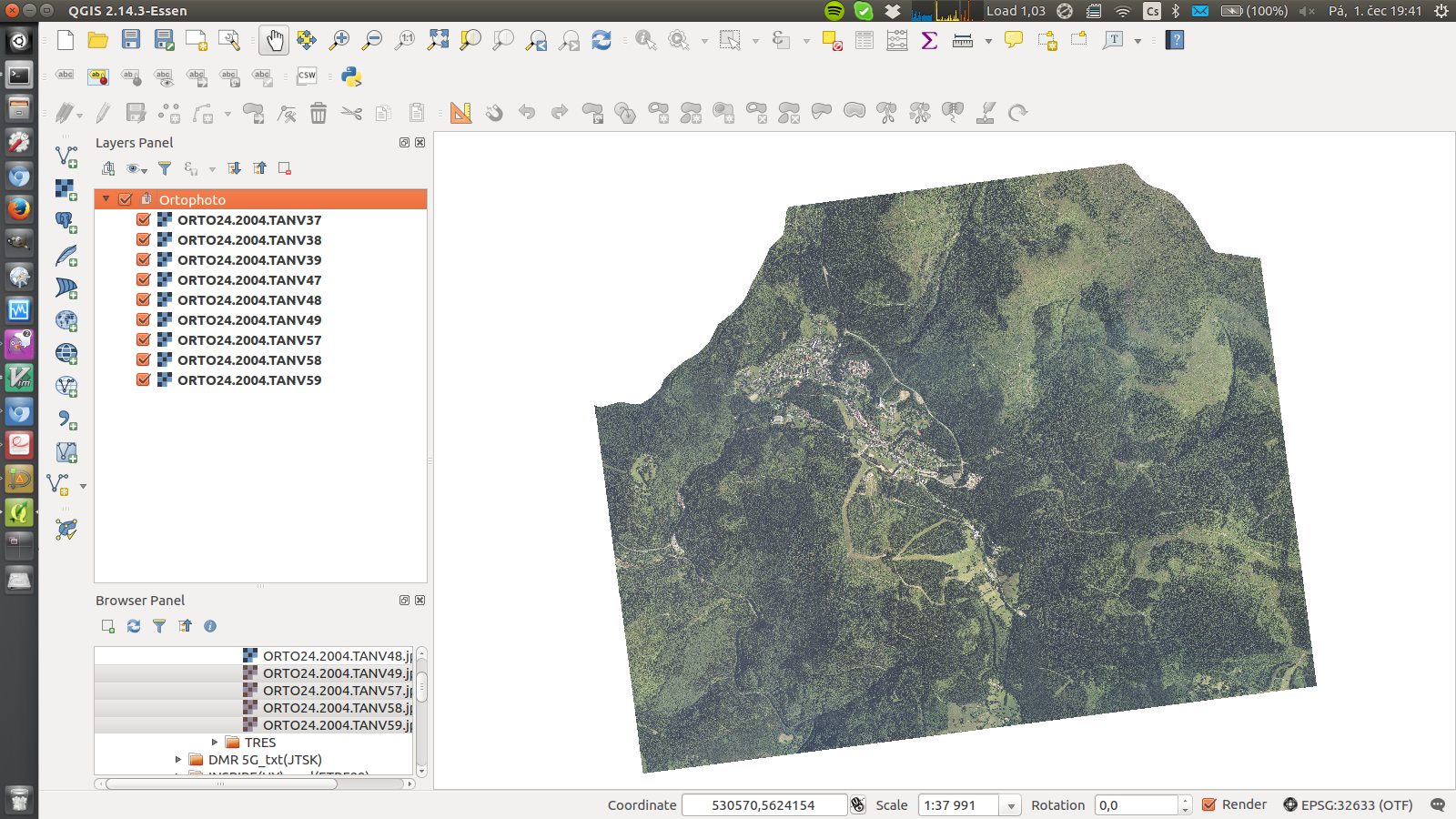Create a new QGIS project
This screenshot has width=1456, height=819.
point(66,40)
